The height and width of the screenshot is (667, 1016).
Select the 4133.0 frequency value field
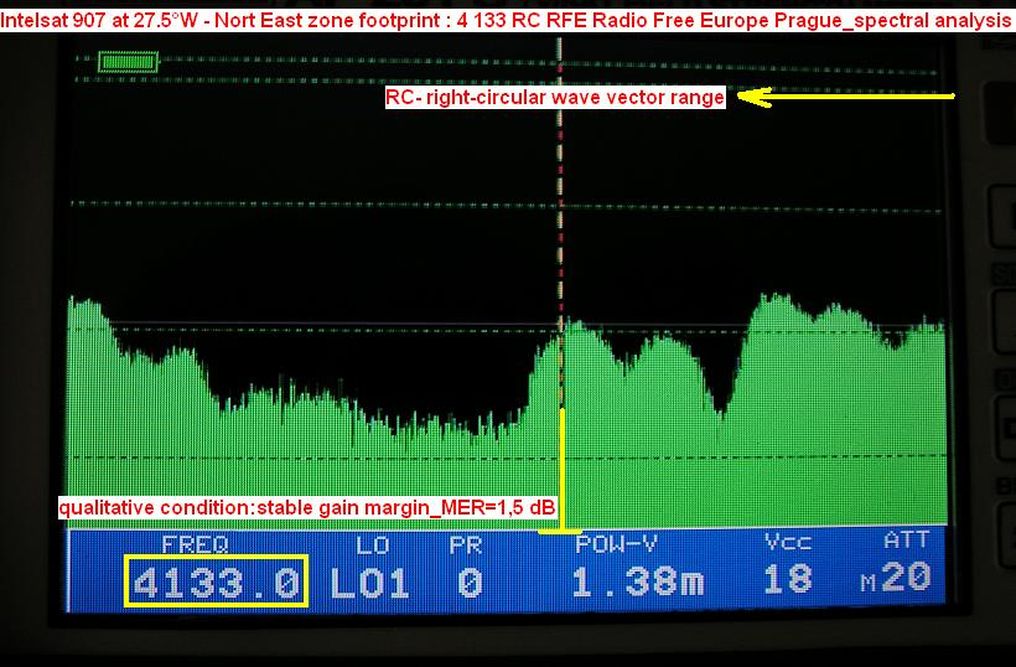217,582
